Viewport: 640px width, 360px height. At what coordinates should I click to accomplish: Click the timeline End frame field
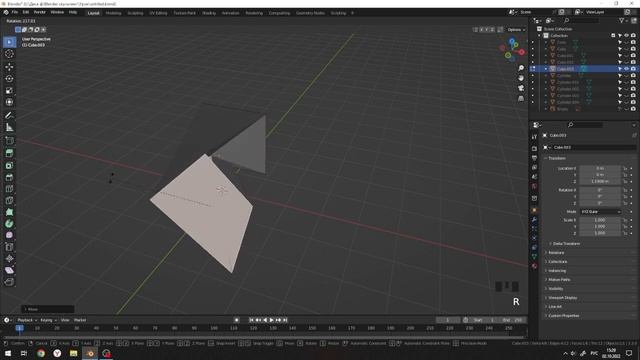(513, 320)
